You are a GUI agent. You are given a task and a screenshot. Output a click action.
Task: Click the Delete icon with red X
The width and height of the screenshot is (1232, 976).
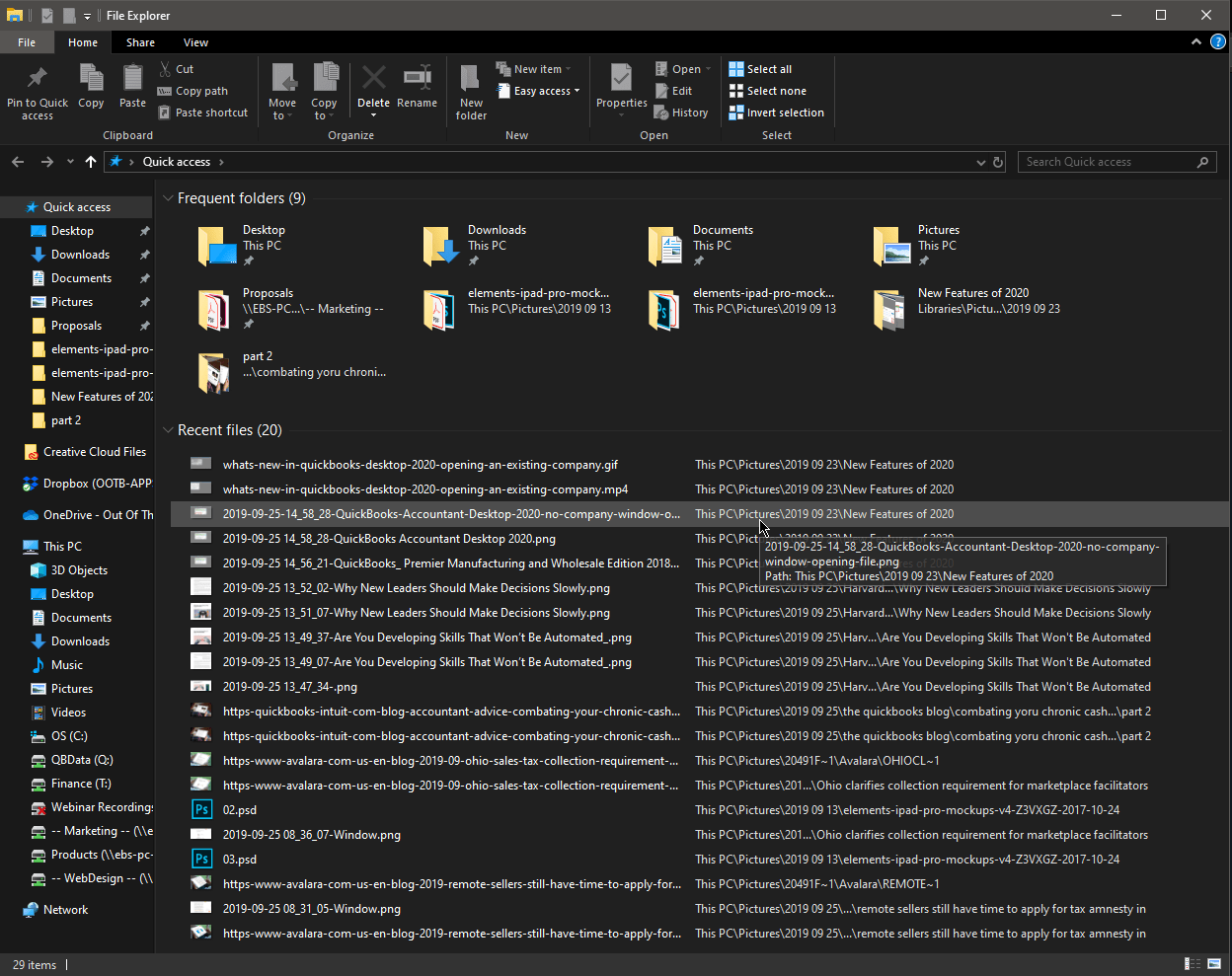[373, 78]
